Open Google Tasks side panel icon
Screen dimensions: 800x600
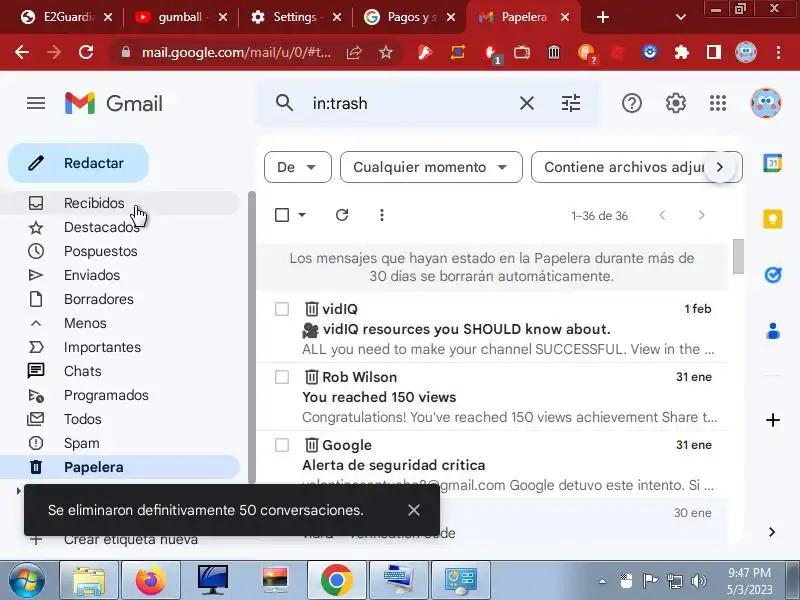click(x=772, y=275)
